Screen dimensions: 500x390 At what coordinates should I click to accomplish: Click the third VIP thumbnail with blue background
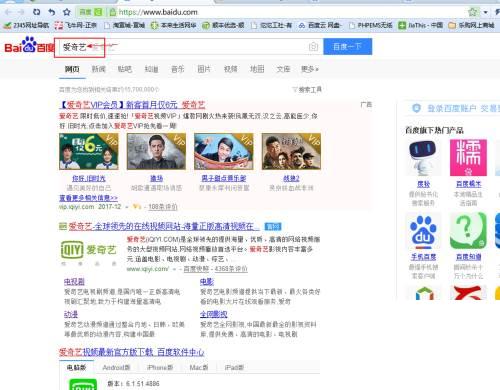(x=224, y=151)
